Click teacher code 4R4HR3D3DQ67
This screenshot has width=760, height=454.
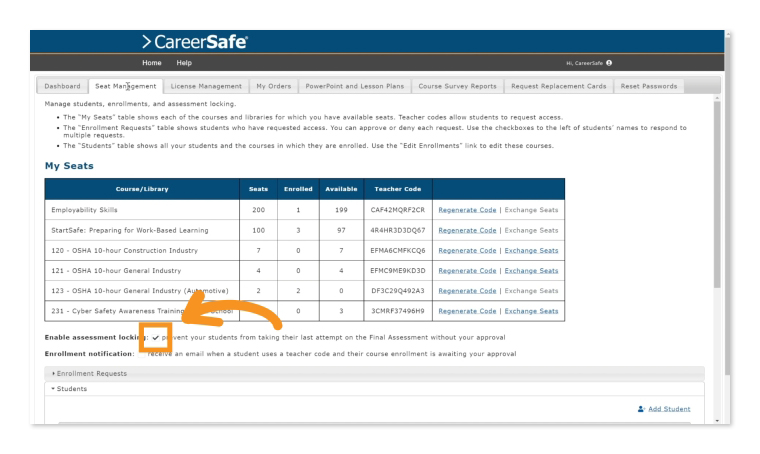pos(397,231)
